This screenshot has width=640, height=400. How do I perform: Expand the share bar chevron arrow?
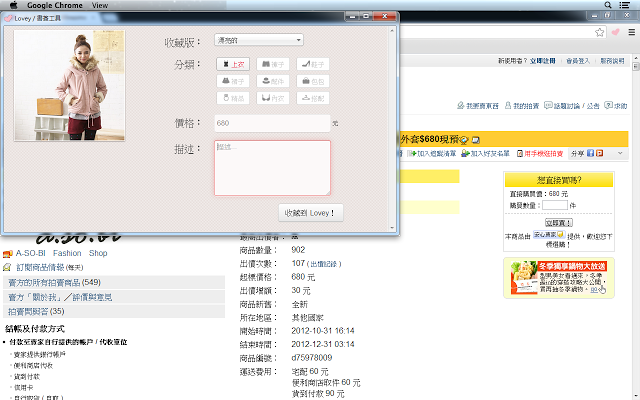(620, 153)
